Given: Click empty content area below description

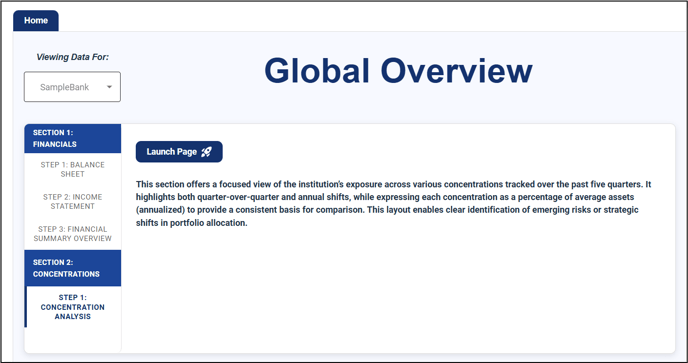Looking at the screenshot, I should pyautogui.click(x=398, y=290).
